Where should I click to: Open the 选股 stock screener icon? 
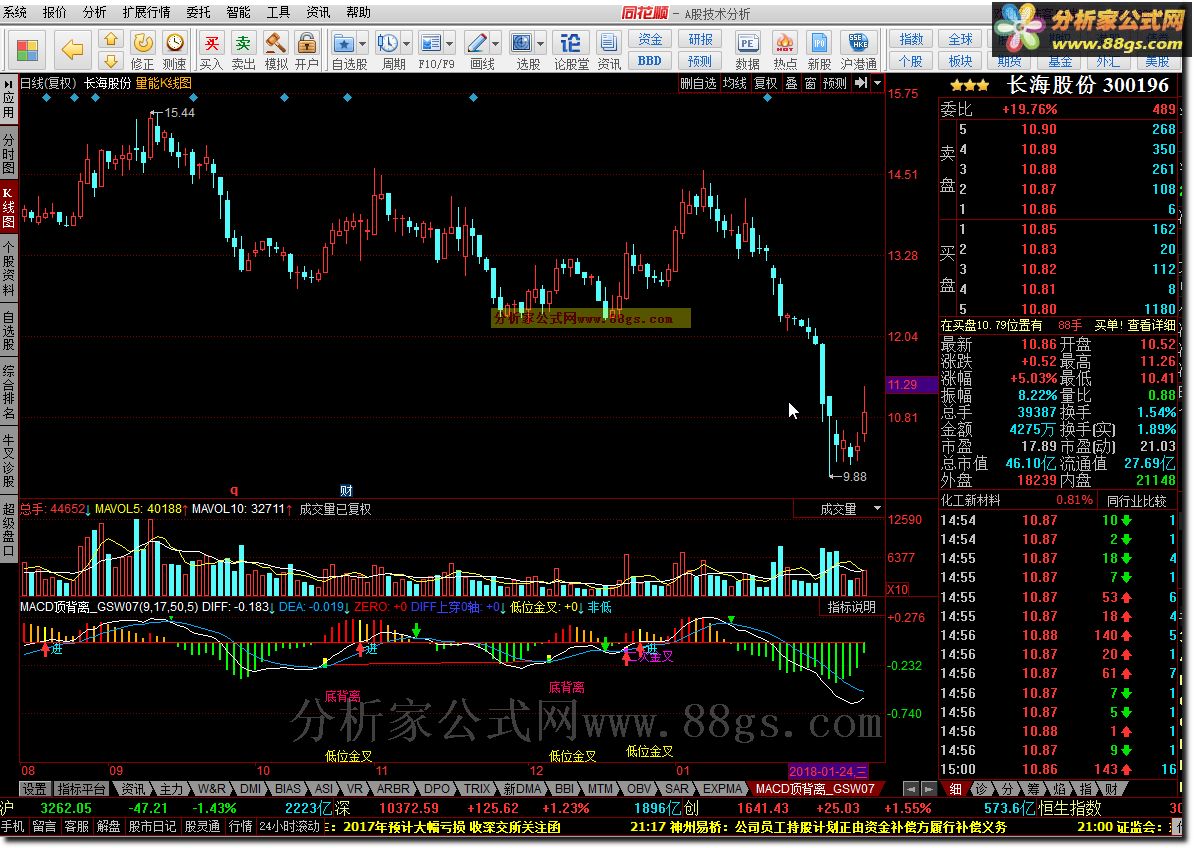point(522,44)
